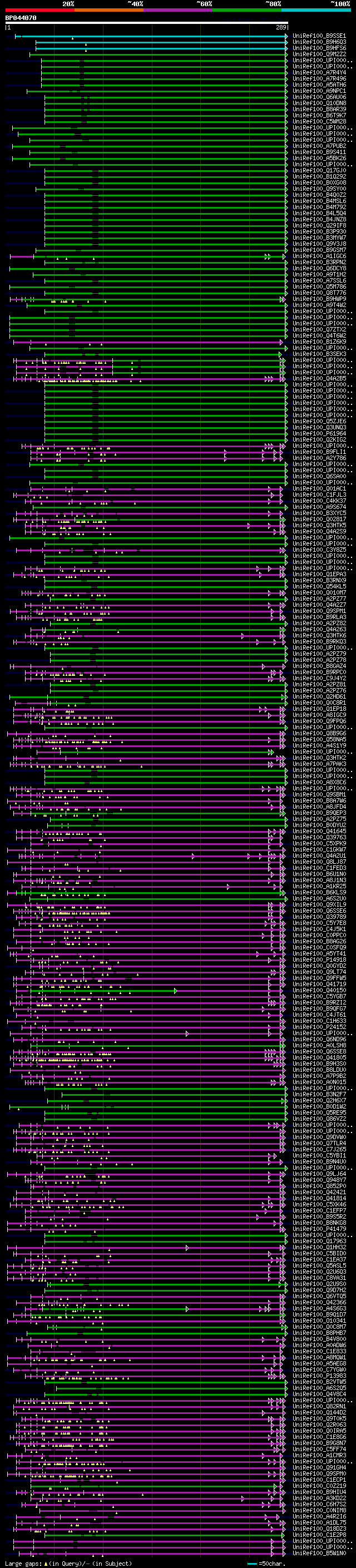
Task: Open the last hit UniRef100_B5W1N0
Action: click(319, 1553)
